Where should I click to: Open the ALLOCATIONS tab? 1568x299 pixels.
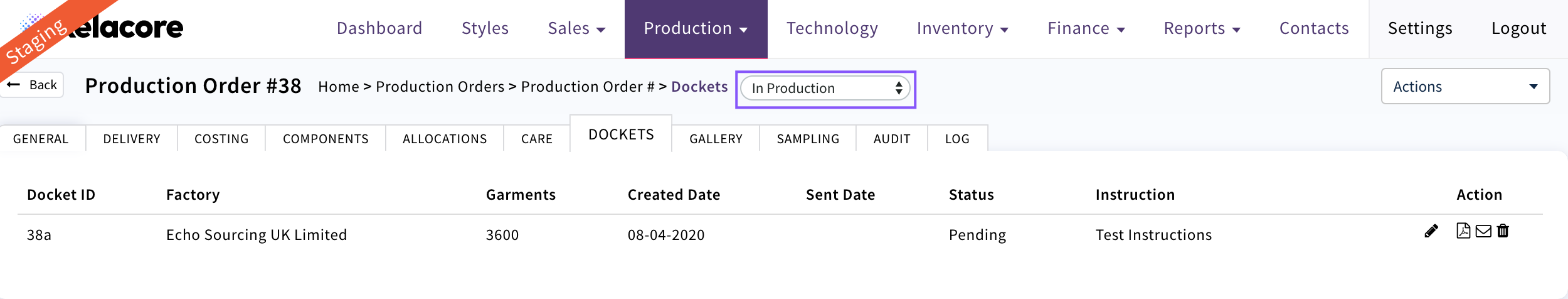(x=444, y=139)
